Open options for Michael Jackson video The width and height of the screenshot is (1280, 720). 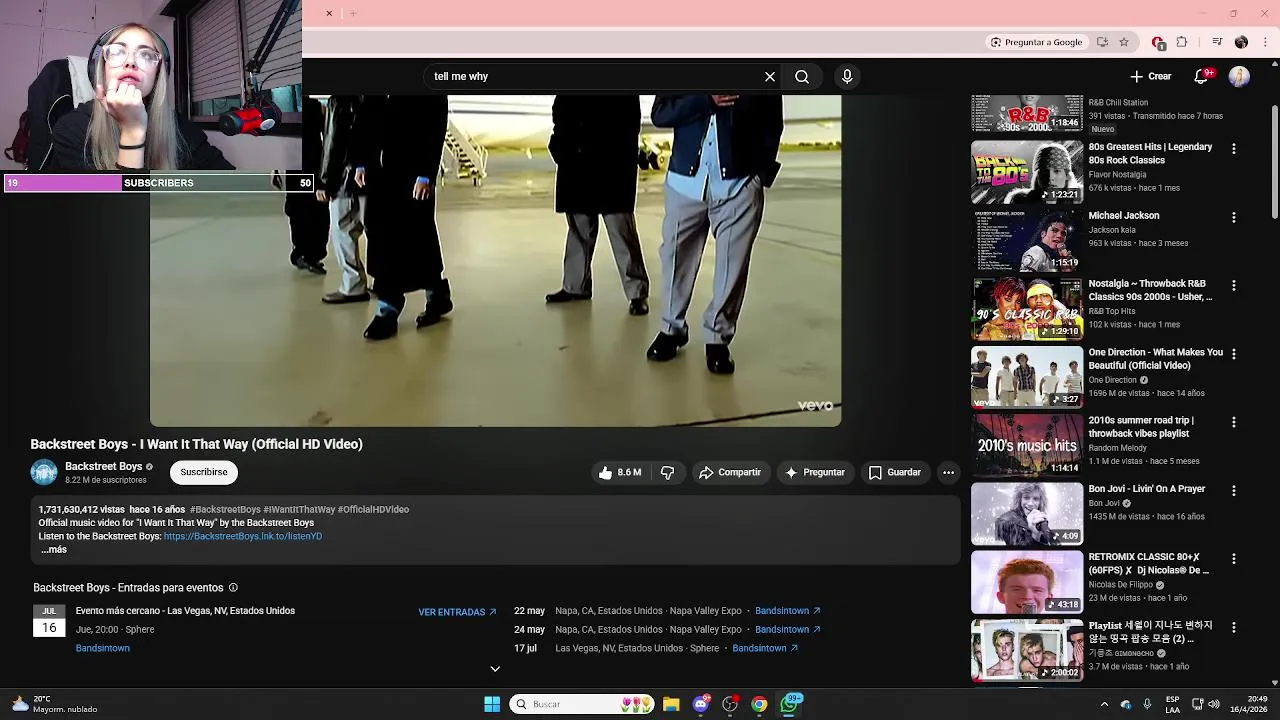click(x=1233, y=217)
